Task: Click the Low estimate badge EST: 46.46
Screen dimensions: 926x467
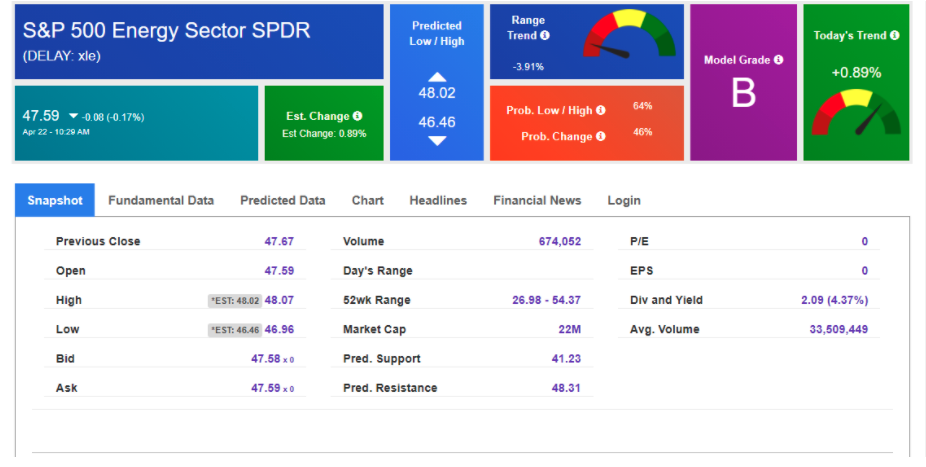Action: click(235, 330)
